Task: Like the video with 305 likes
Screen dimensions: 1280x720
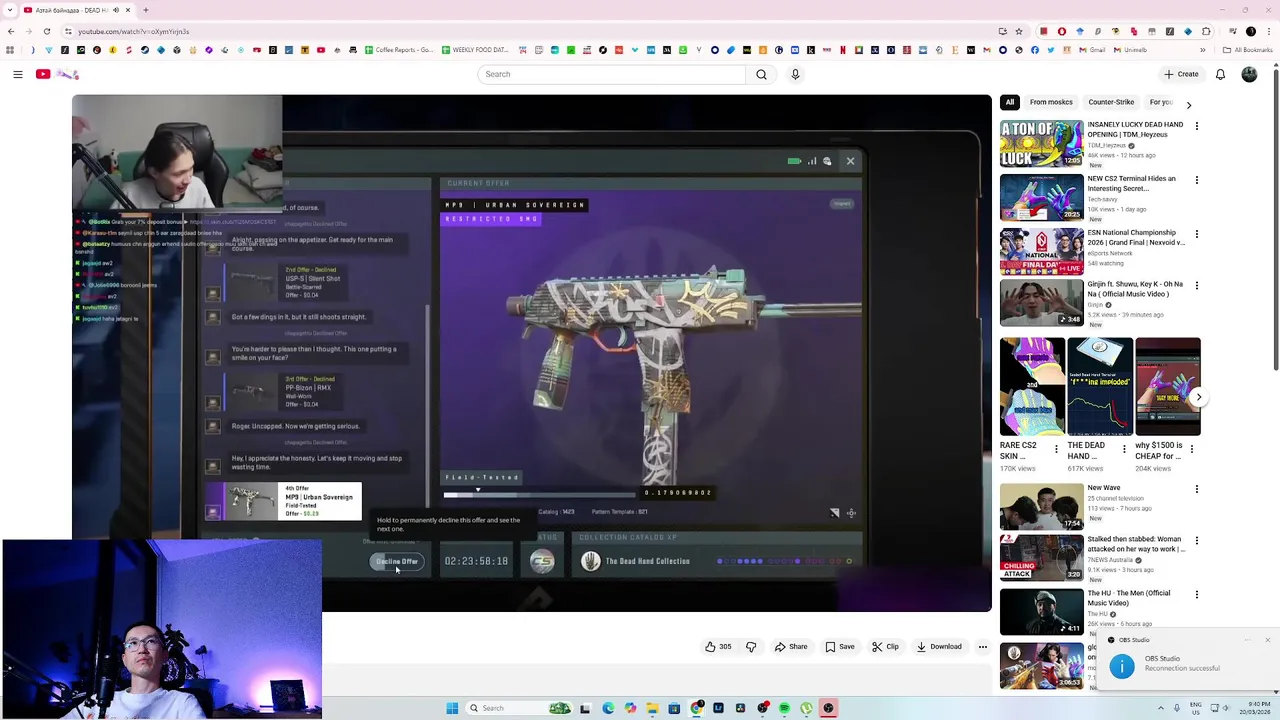Action: tap(718, 647)
